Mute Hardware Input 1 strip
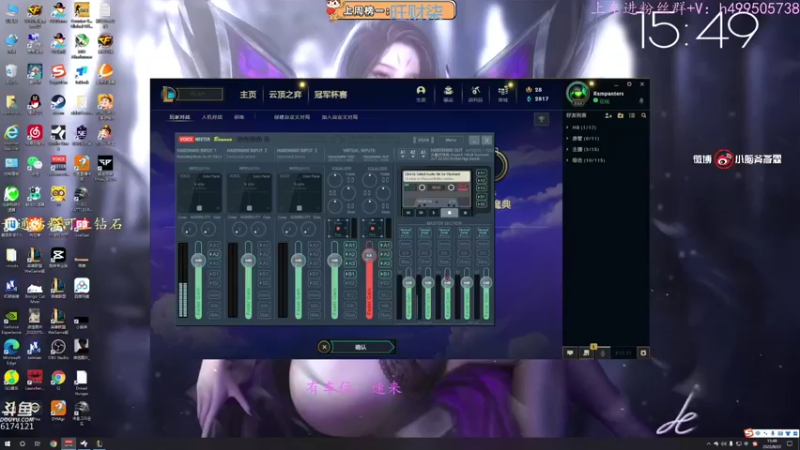The width and height of the screenshot is (800, 450). [214, 315]
